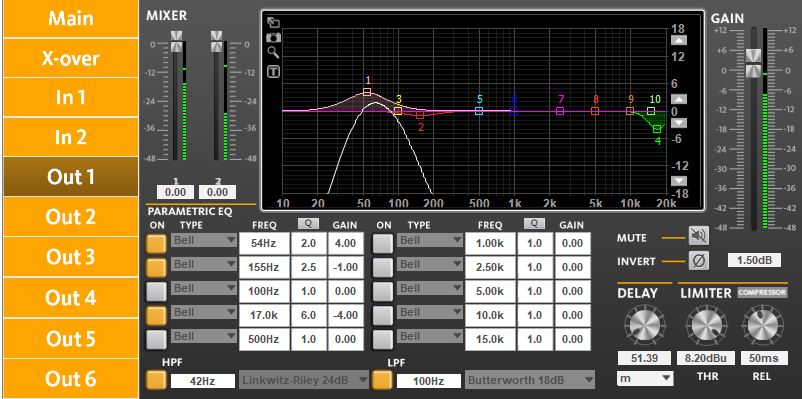Click the GAIN fader handle
This screenshot has height=399, width=802.
click(x=753, y=63)
